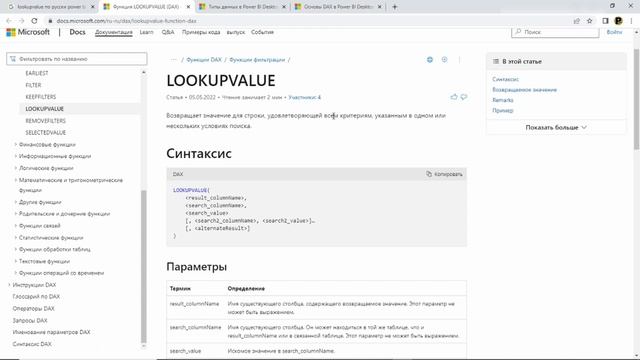Jump to Remarks in article contents
This screenshot has height=360, width=640.
503,100
